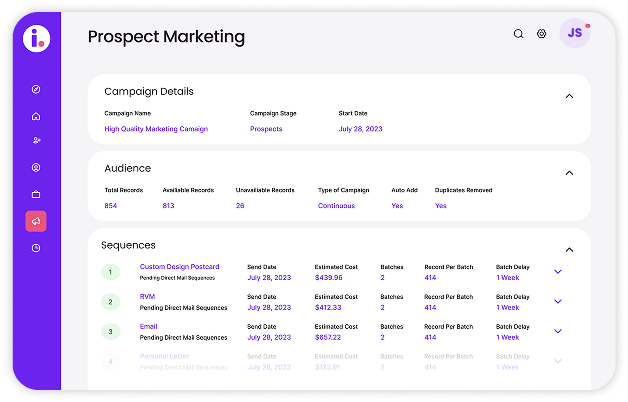This screenshot has width=628, height=402.
Task: Collapse the Campaign Details section
Action: click(569, 96)
